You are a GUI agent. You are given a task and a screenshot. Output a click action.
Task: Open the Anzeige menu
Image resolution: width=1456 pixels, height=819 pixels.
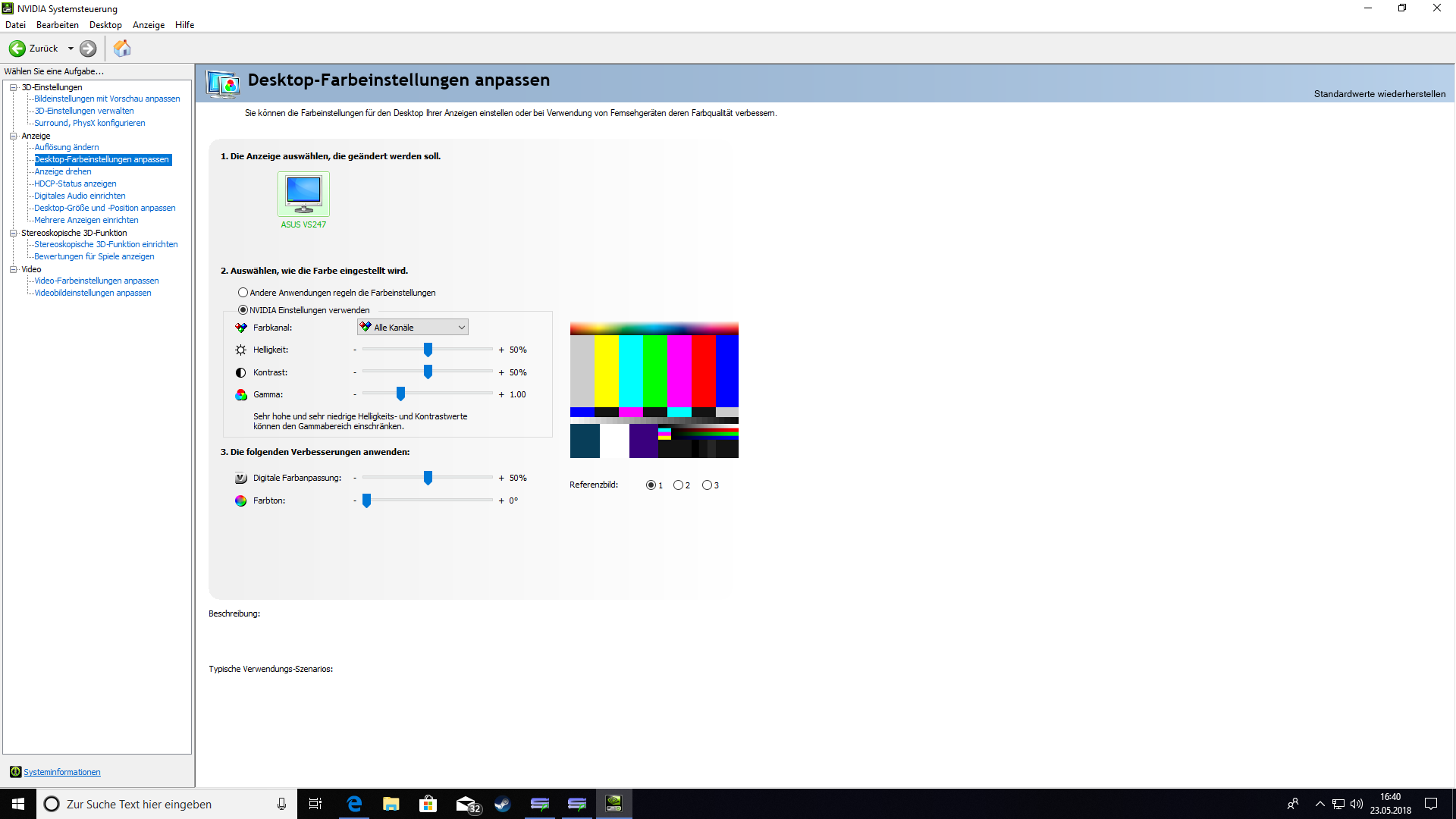click(149, 25)
